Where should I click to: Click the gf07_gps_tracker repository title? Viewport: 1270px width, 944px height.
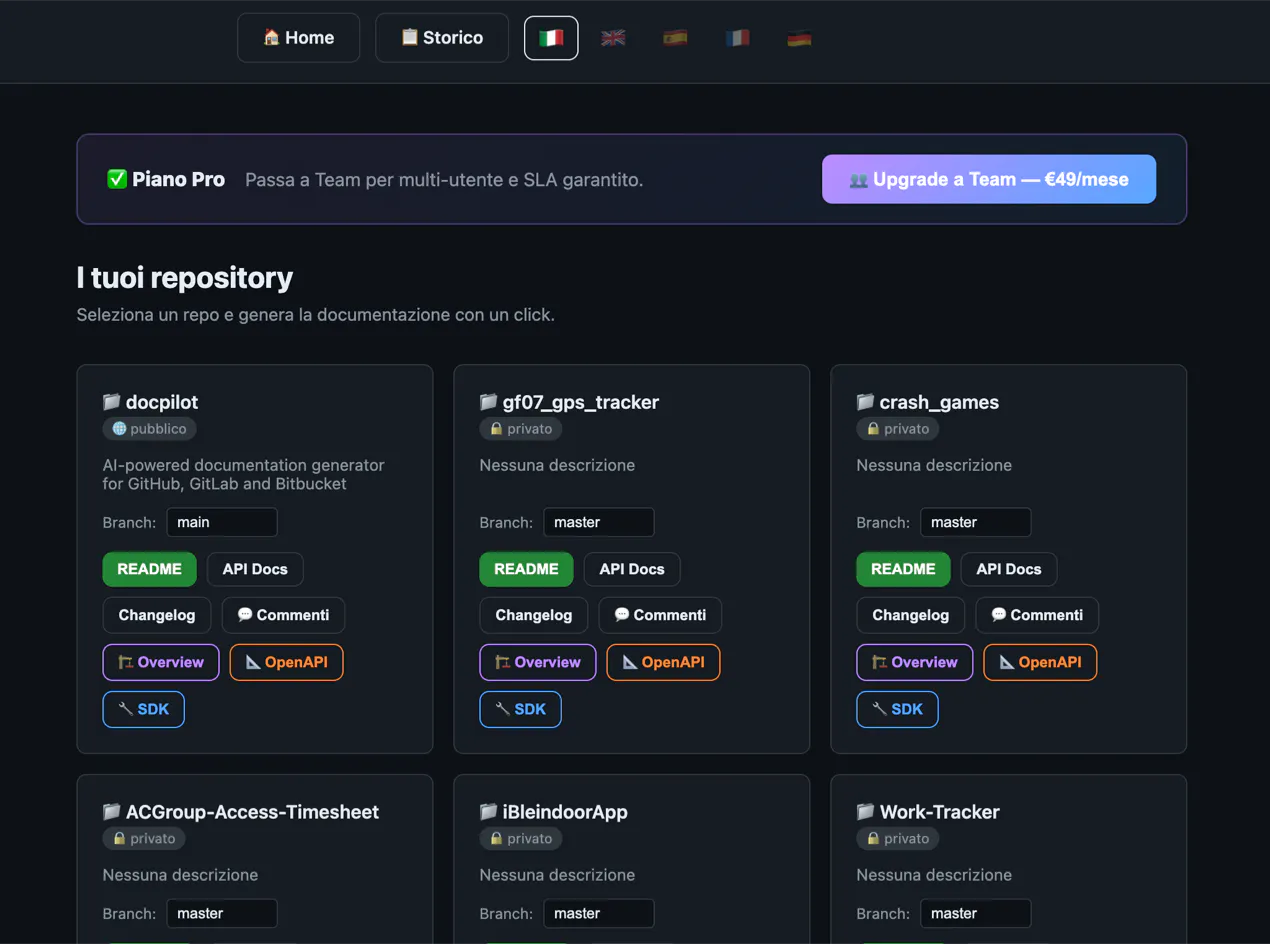pyautogui.click(x=569, y=402)
